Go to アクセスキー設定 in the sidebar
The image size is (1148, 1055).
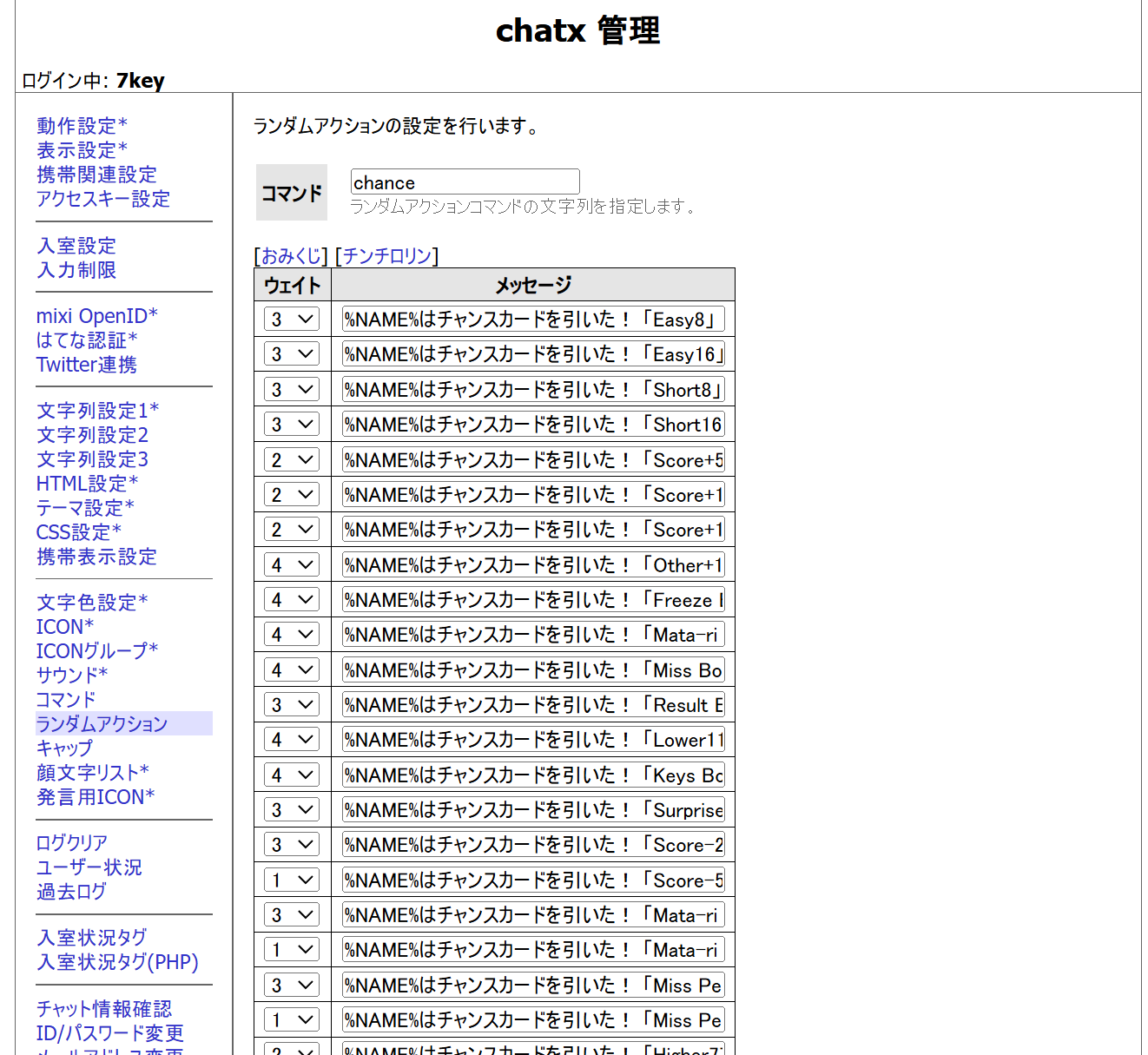click(x=103, y=199)
